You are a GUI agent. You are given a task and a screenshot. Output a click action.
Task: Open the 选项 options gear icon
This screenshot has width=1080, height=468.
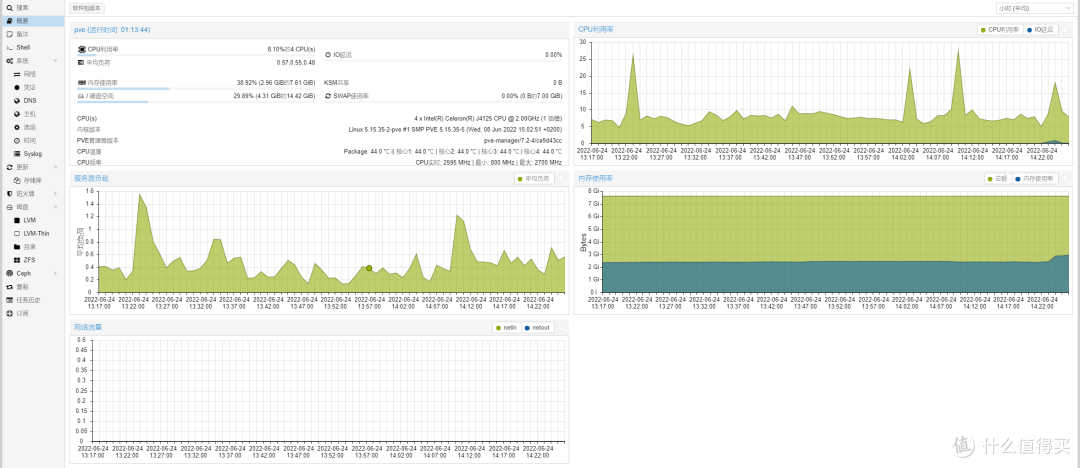(x=17, y=128)
